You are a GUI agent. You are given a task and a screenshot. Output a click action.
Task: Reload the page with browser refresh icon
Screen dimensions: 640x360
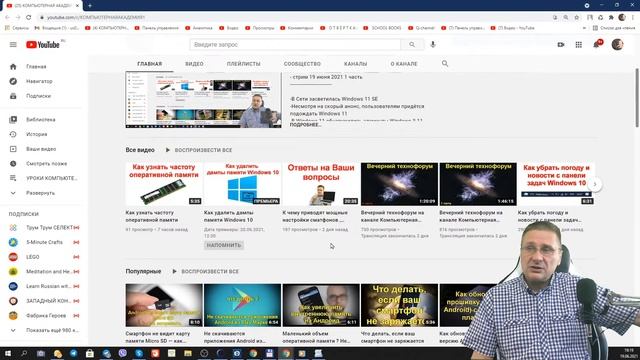[29, 17]
